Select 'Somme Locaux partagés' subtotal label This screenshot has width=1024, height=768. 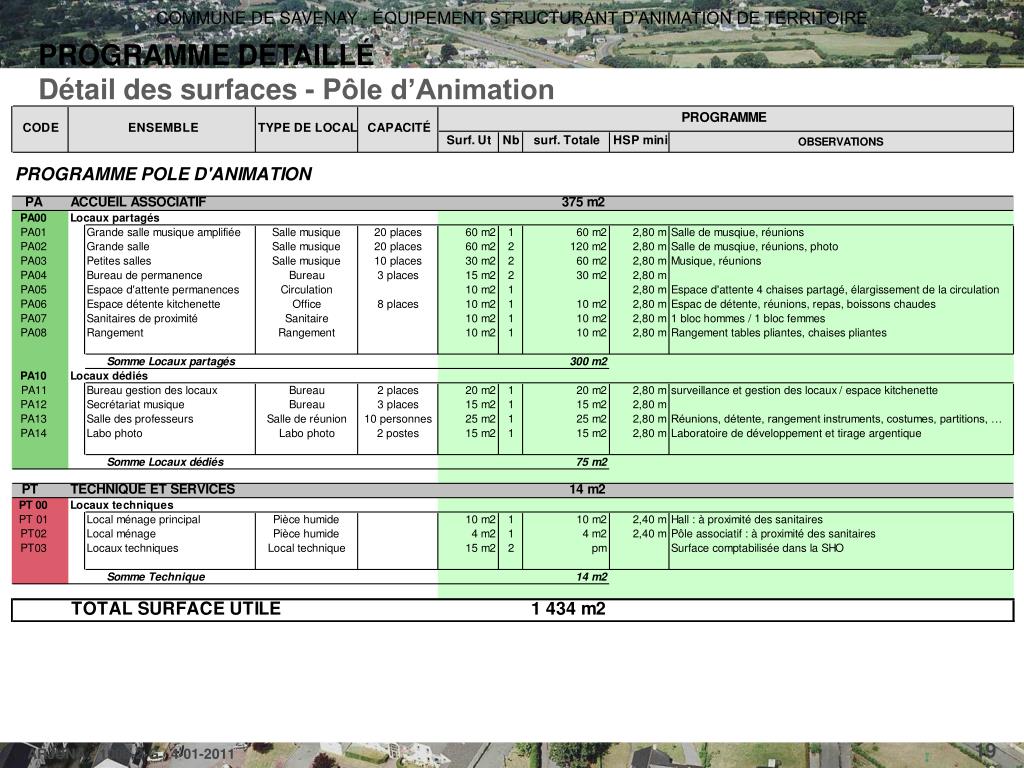coord(171,362)
